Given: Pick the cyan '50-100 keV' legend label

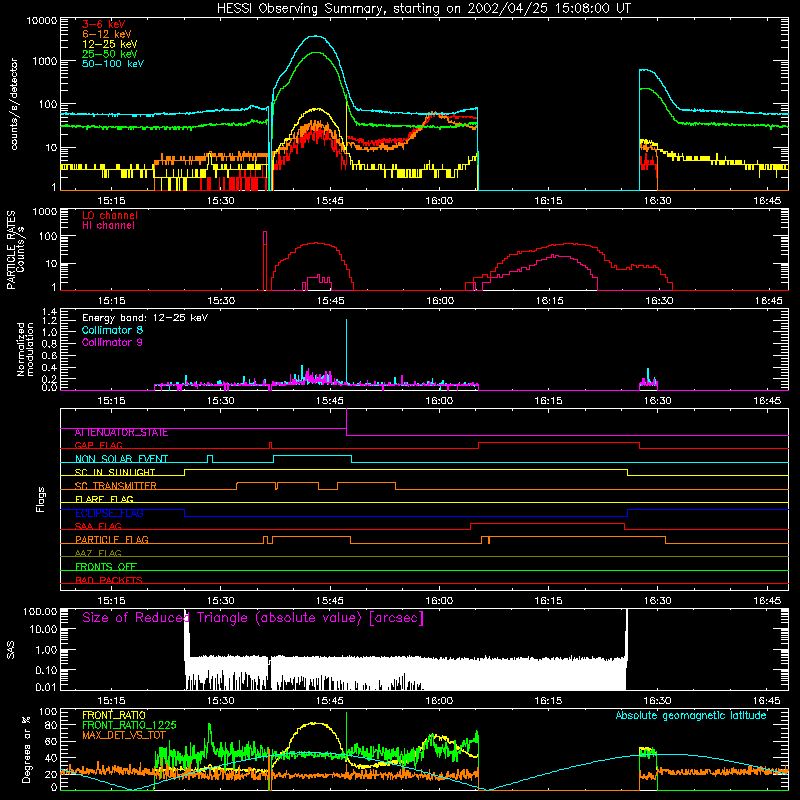Looking at the screenshot, I should pyautogui.click(x=113, y=64).
